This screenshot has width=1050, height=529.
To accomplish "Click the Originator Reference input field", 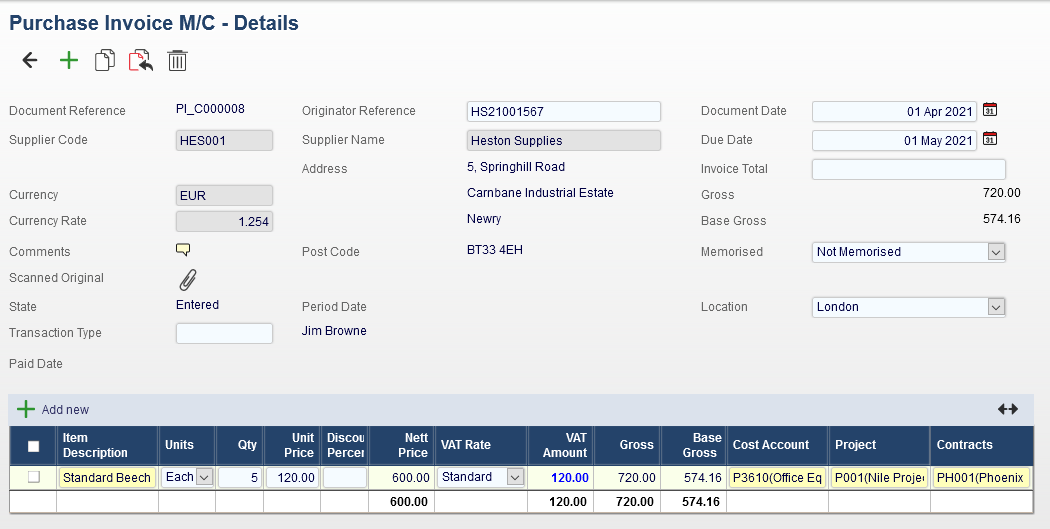I will 563,111.
